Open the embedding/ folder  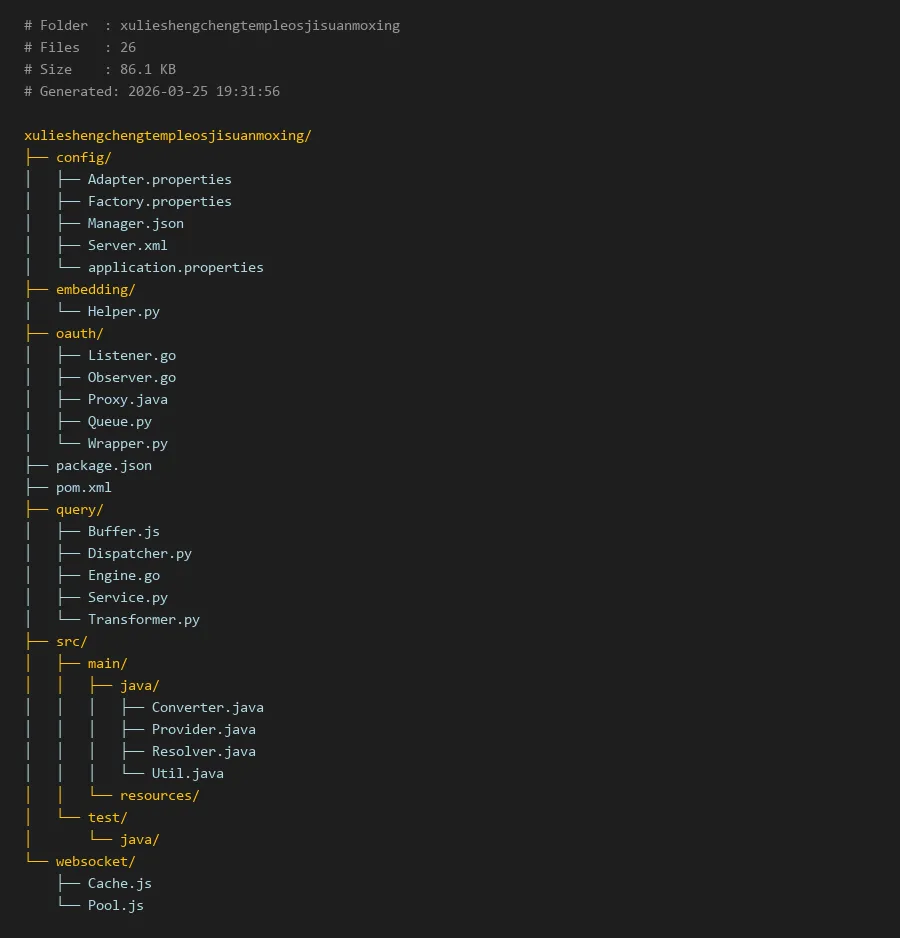[x=95, y=289]
